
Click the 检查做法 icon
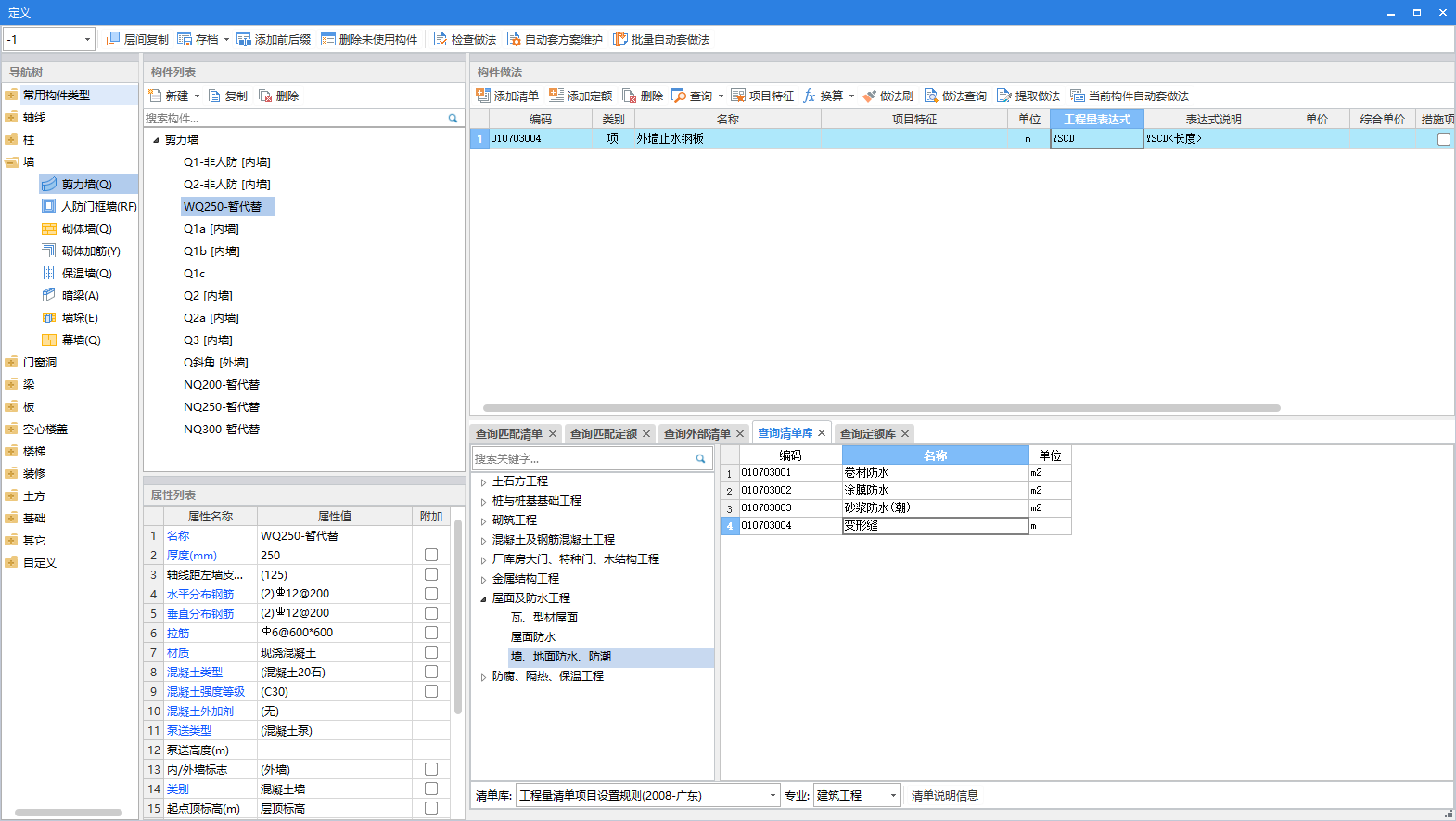(441, 39)
